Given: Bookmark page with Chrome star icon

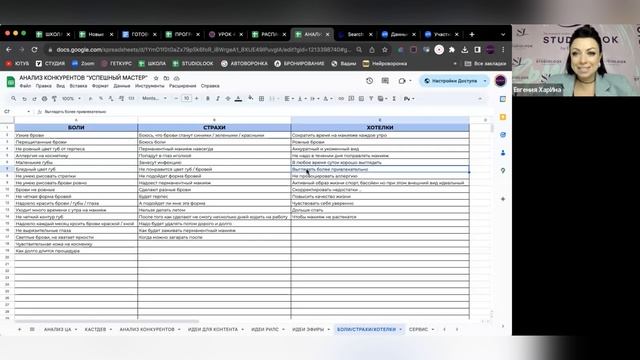Looking at the screenshot, I should [384, 49].
